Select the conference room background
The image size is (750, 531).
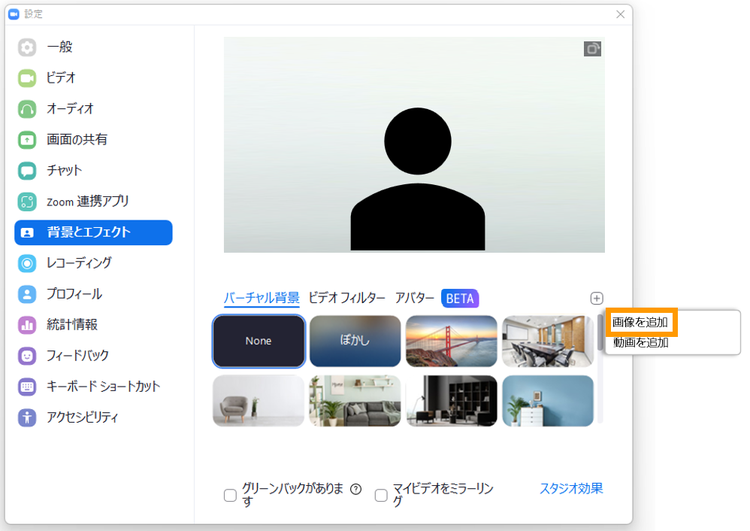548,341
